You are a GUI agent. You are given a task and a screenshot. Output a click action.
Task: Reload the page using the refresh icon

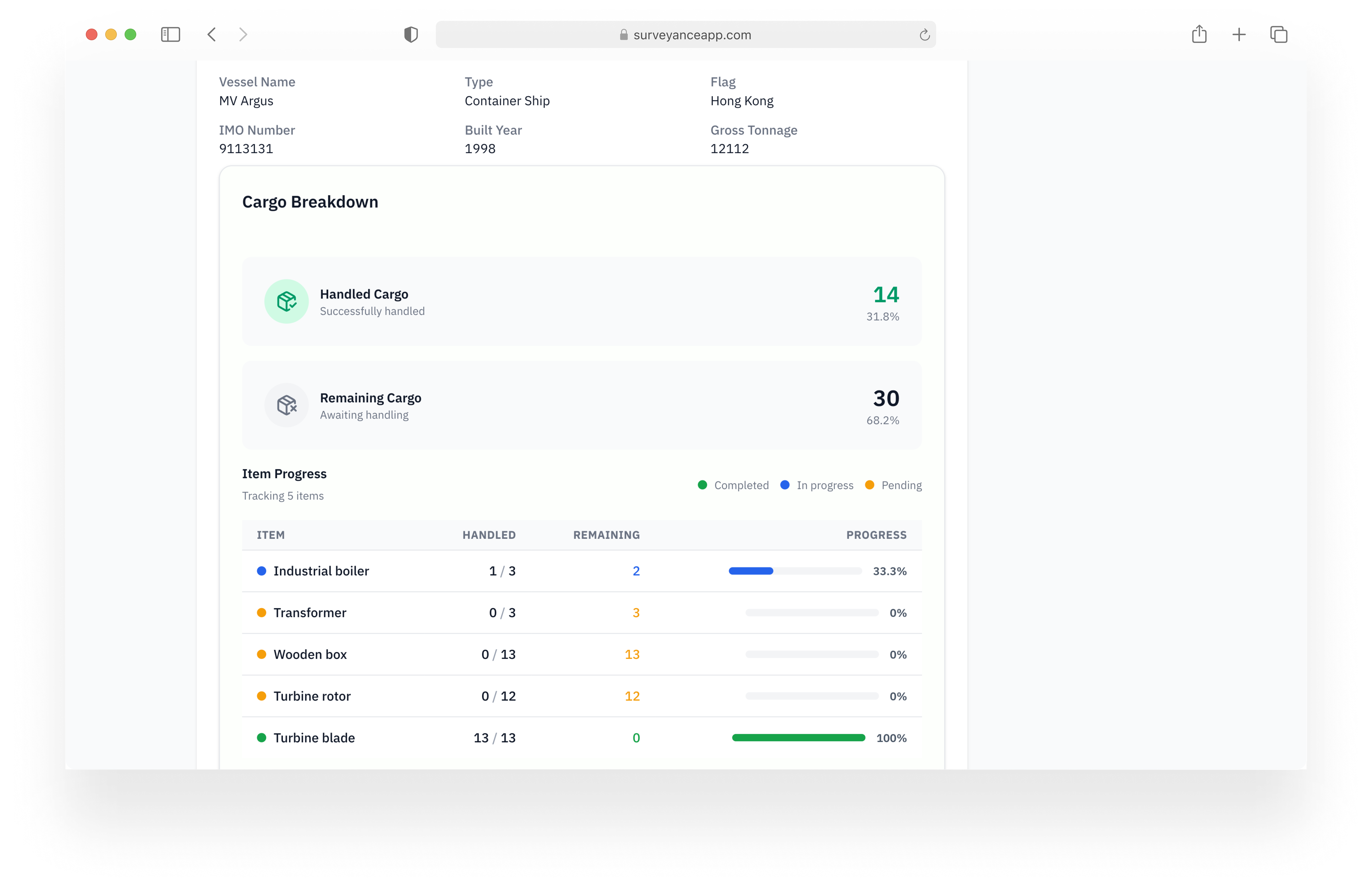925,35
